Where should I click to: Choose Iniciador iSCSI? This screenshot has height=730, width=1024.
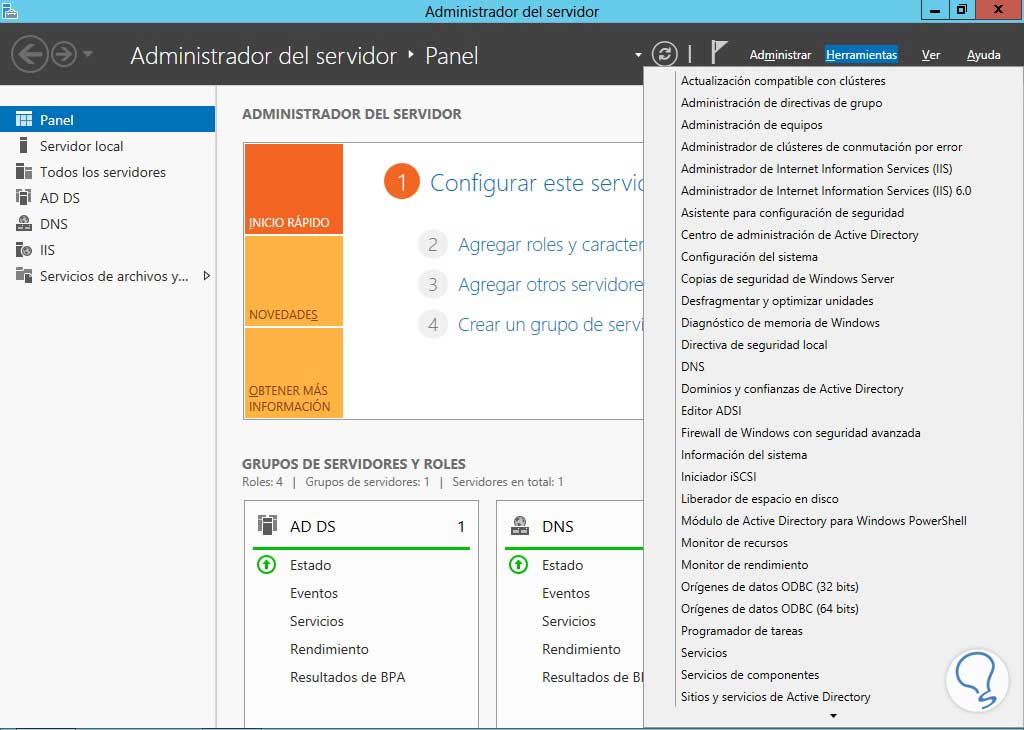[x=718, y=477]
